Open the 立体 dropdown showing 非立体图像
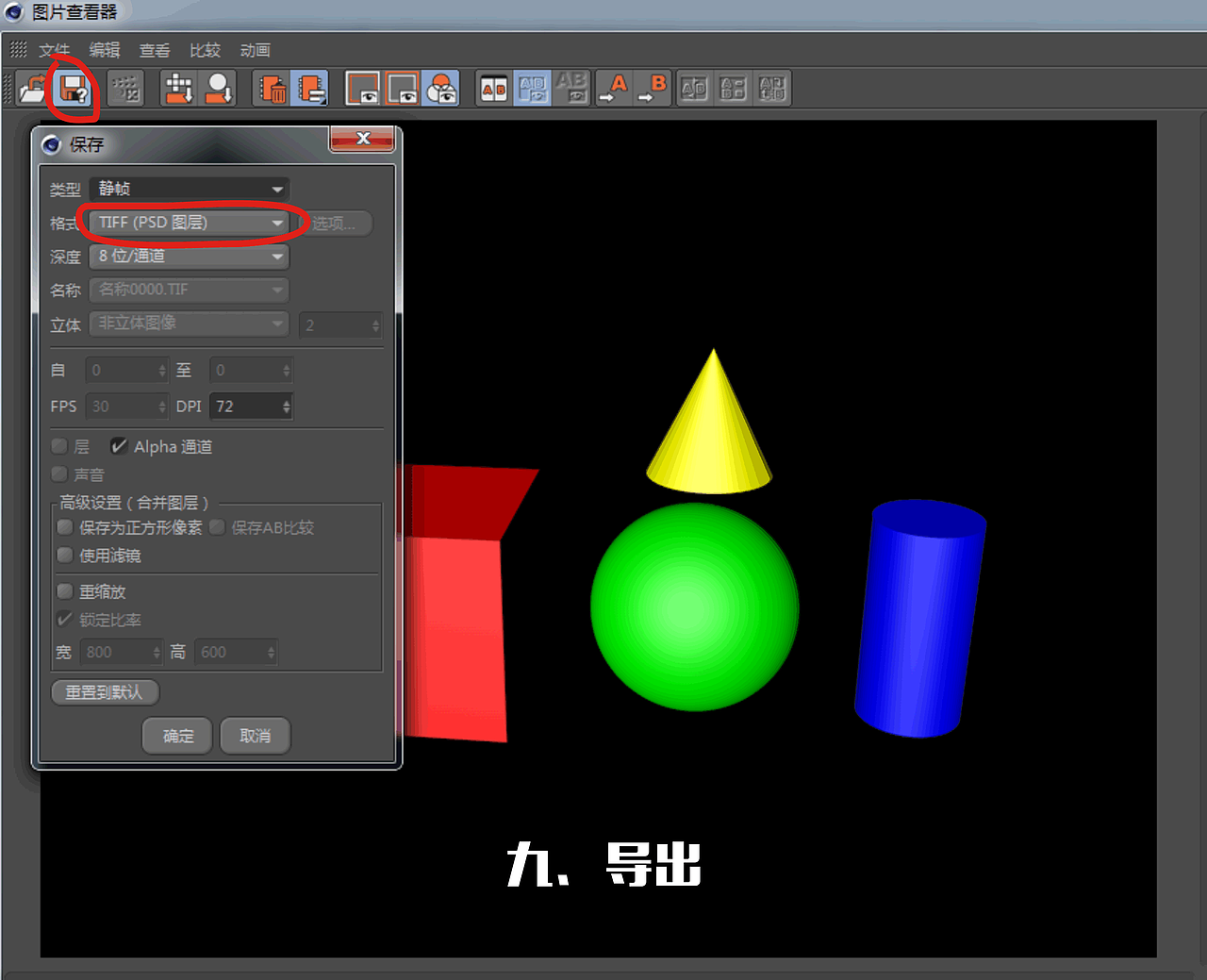Screen dimensions: 1207x980 [190, 324]
